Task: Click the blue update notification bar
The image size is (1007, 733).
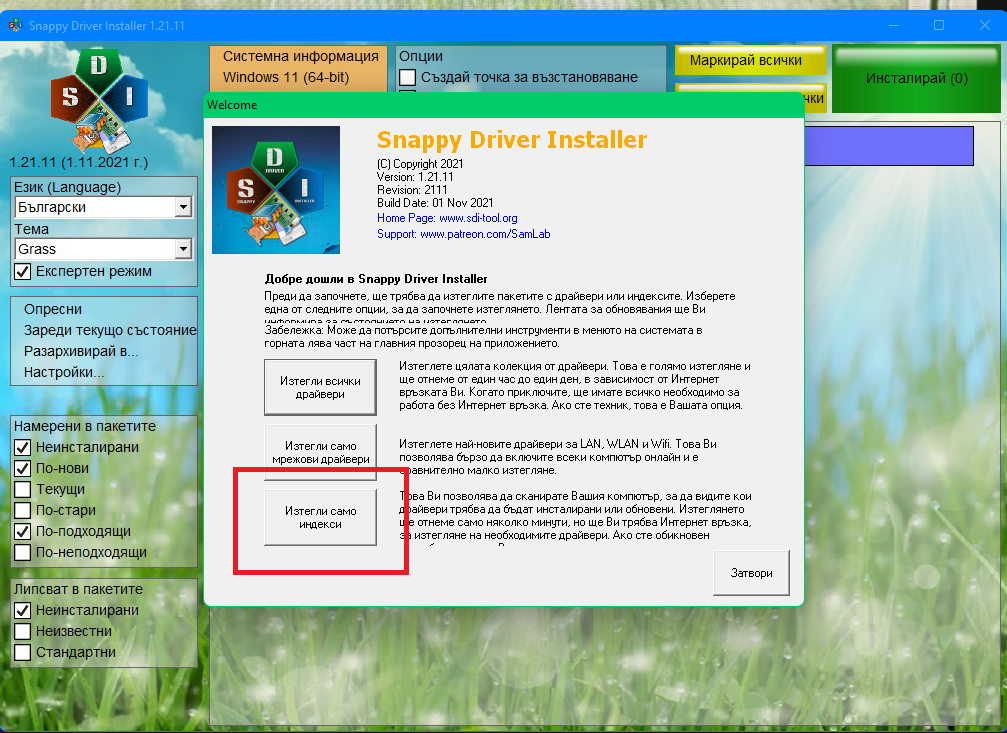Action: click(889, 146)
